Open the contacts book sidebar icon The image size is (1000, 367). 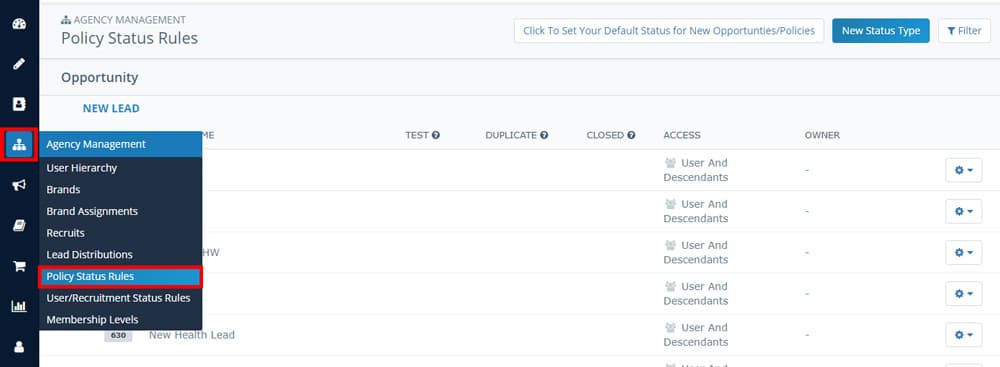(x=19, y=103)
